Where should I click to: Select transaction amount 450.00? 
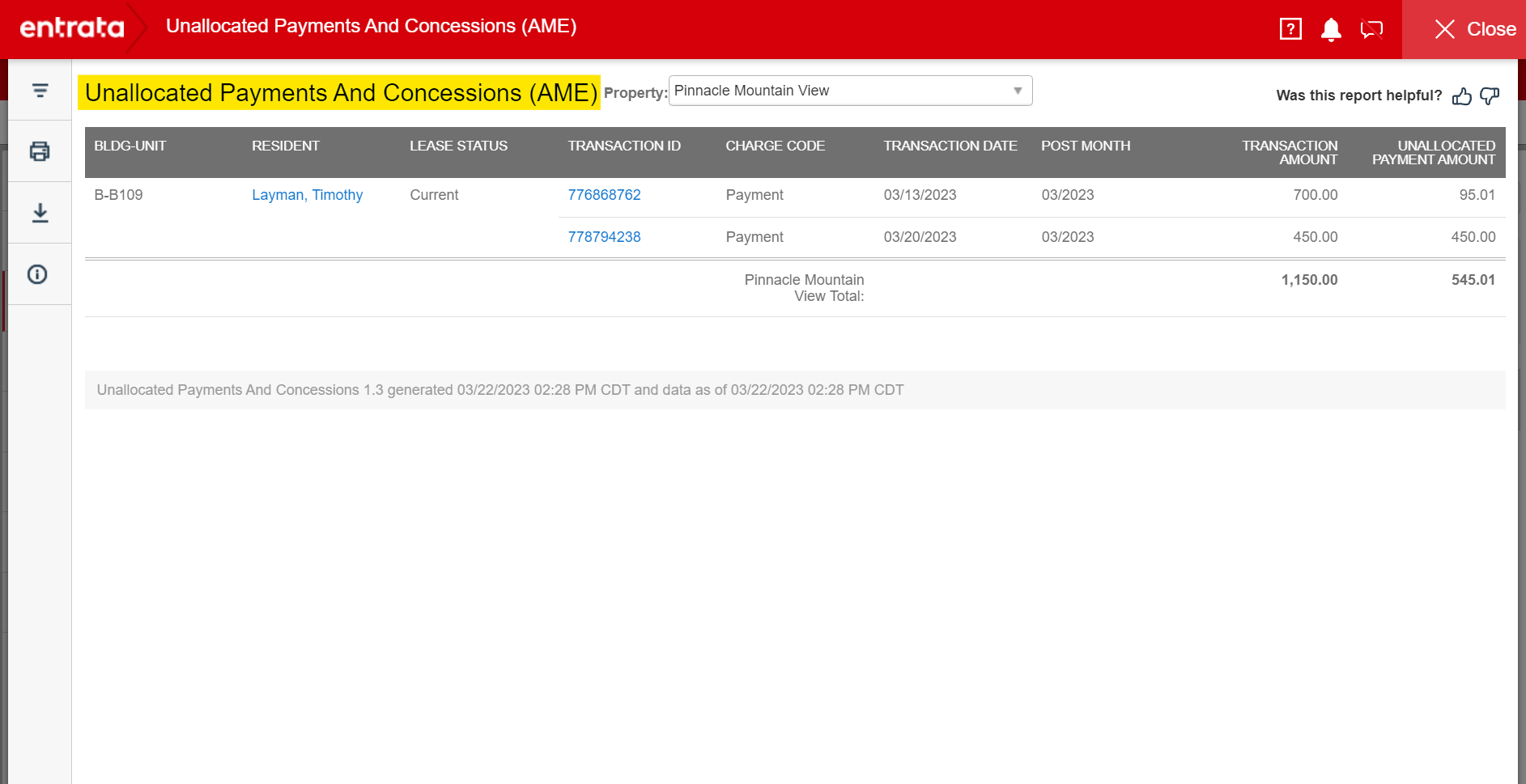[x=1316, y=237]
